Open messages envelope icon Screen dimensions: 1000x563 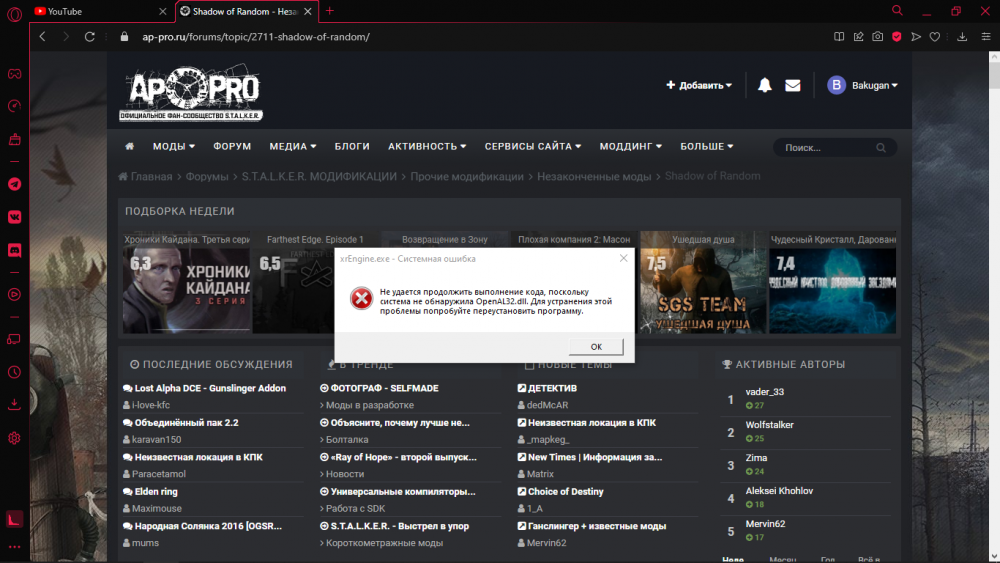pyautogui.click(x=792, y=85)
